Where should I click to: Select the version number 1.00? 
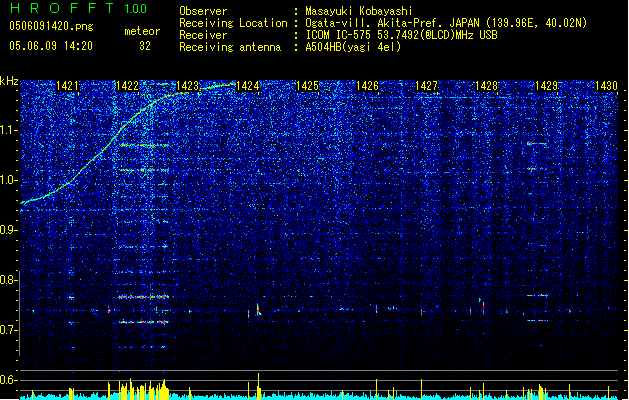tap(136, 8)
